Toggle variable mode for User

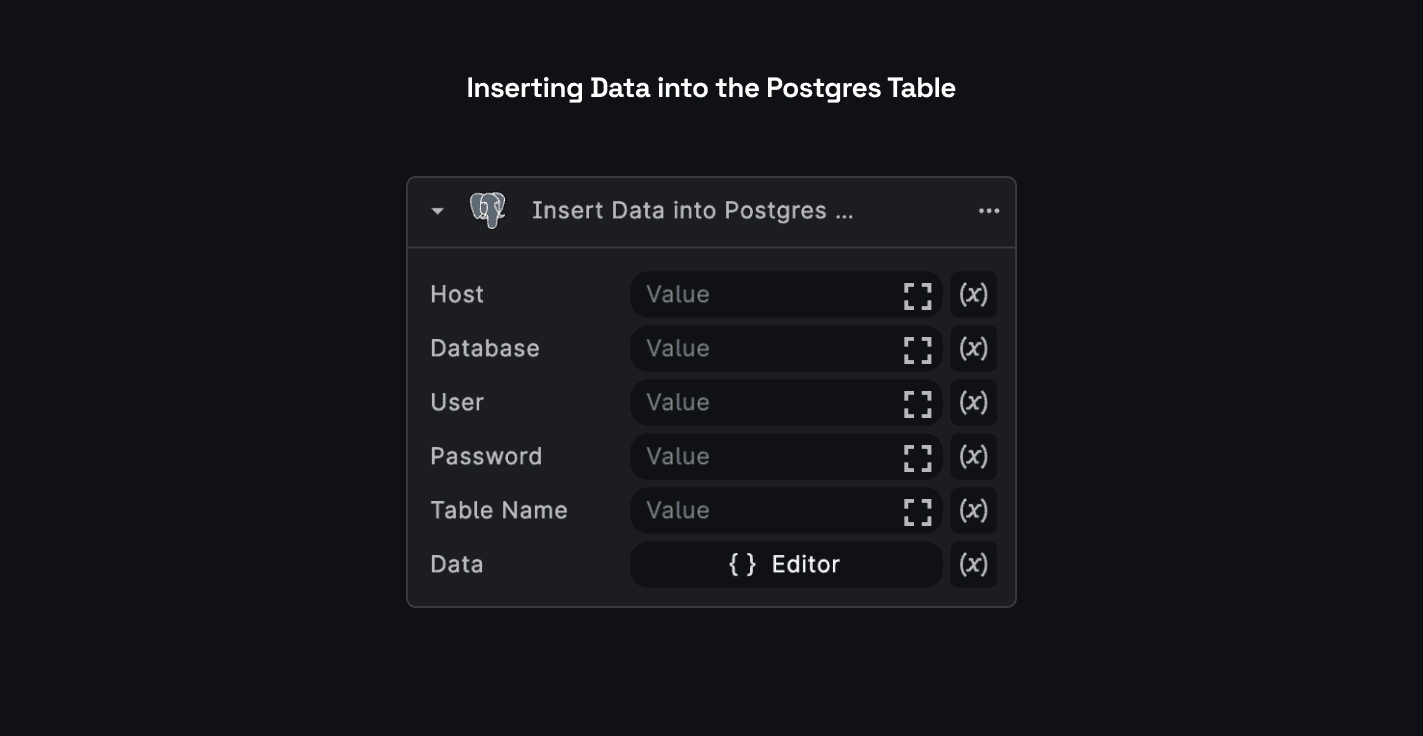coord(973,403)
